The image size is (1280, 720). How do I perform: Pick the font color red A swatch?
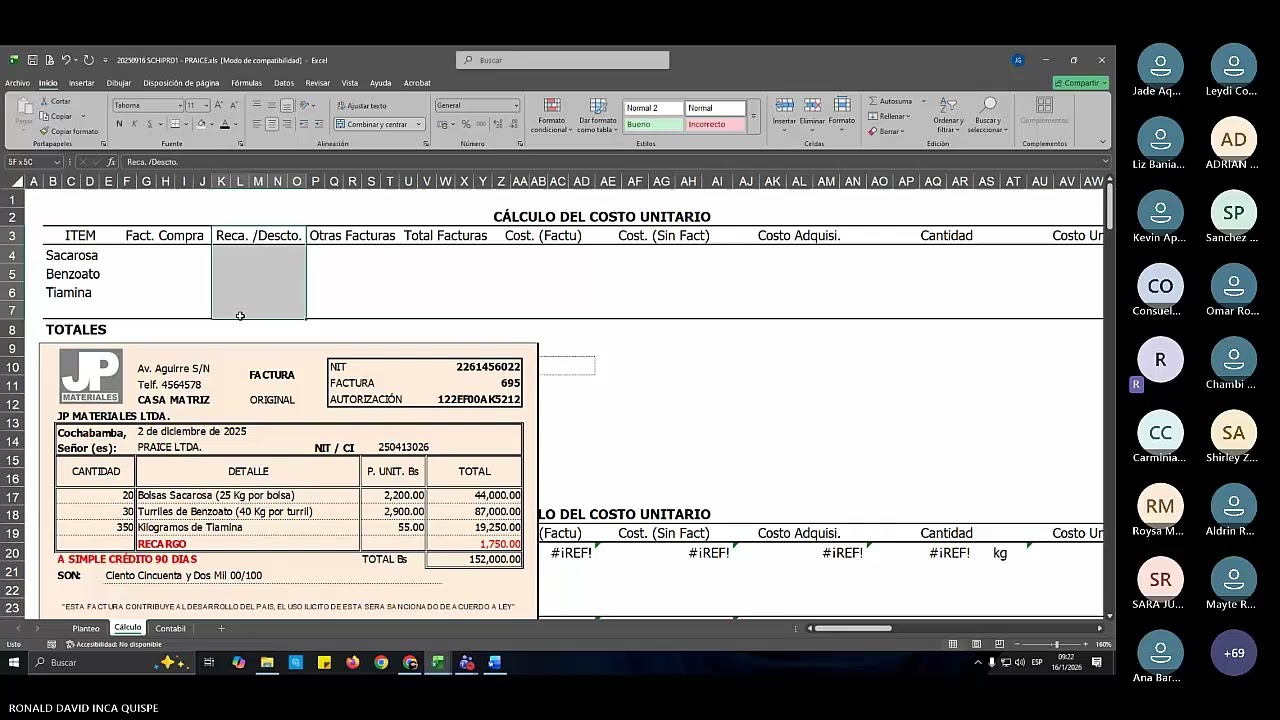pos(224,124)
